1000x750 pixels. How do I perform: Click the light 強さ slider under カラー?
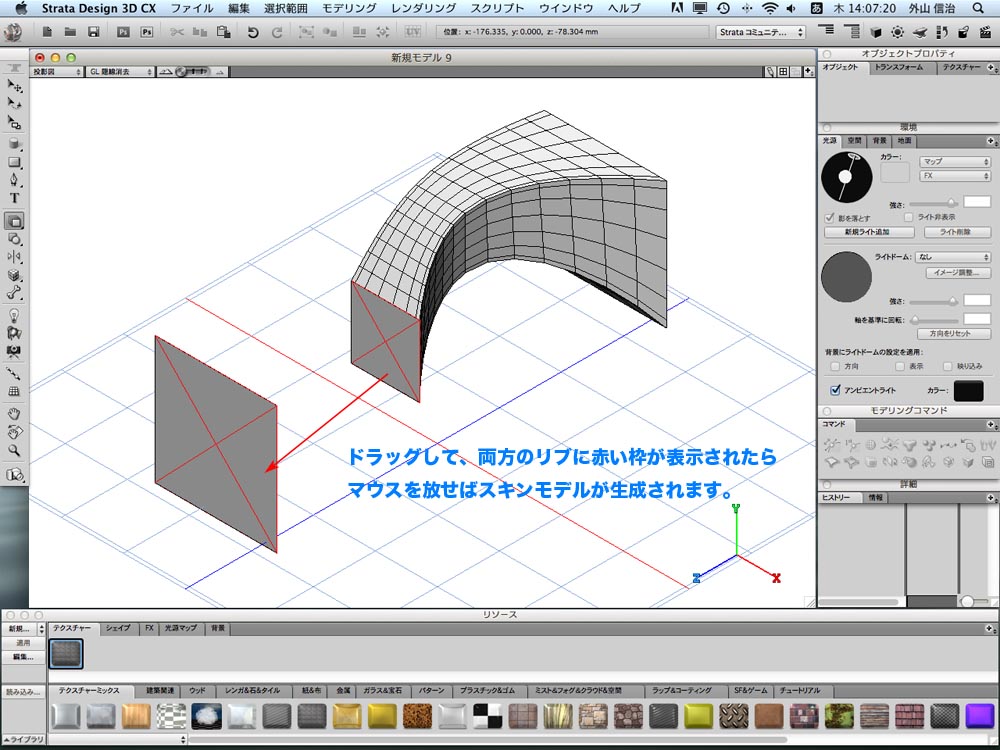click(933, 203)
